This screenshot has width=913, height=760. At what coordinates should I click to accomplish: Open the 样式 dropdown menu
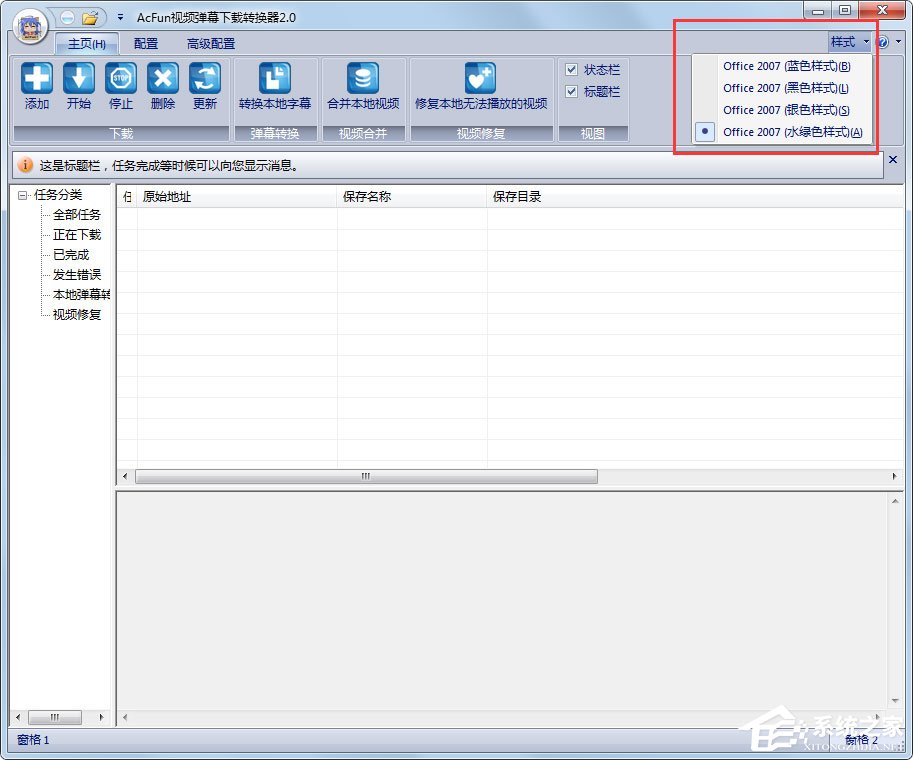tap(850, 42)
